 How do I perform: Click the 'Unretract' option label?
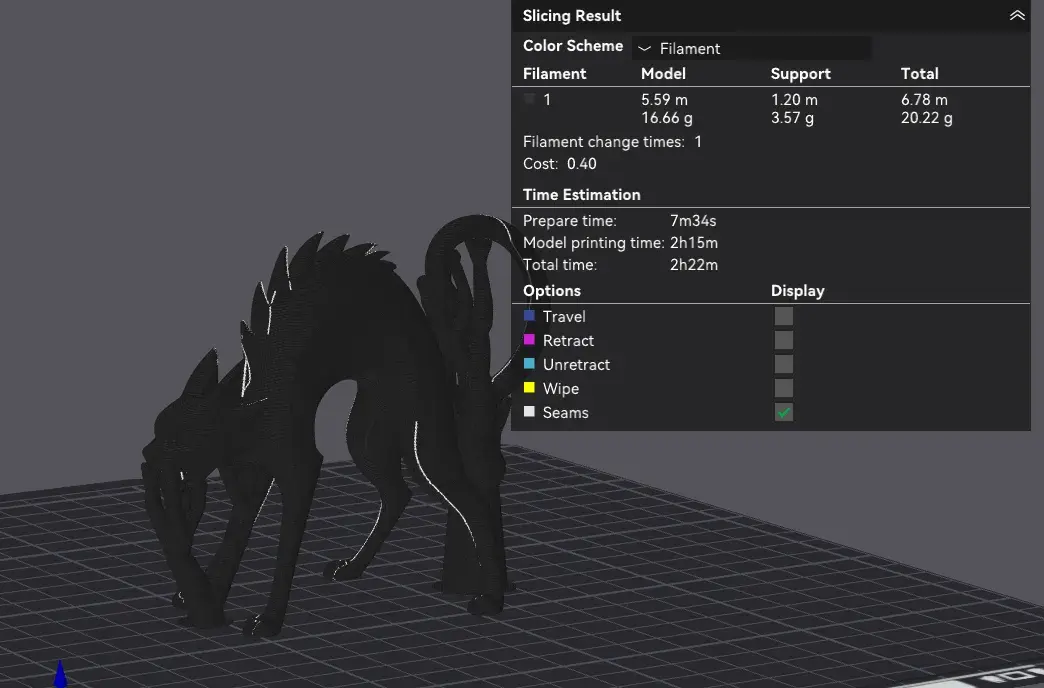pos(576,364)
